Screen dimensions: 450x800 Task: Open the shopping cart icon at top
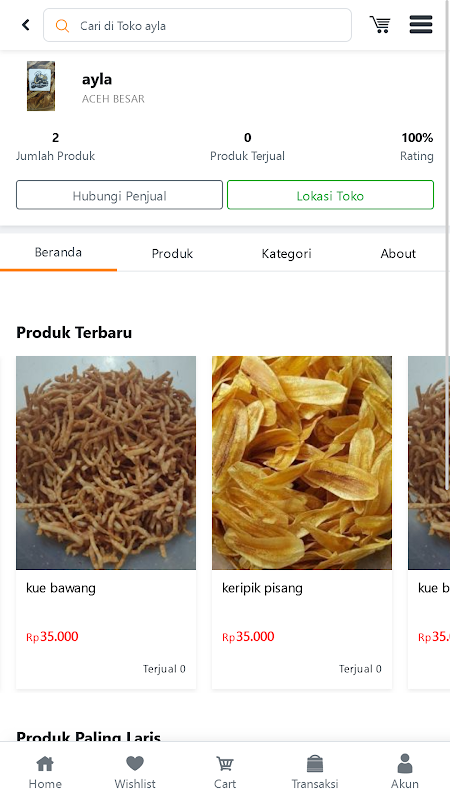point(380,24)
